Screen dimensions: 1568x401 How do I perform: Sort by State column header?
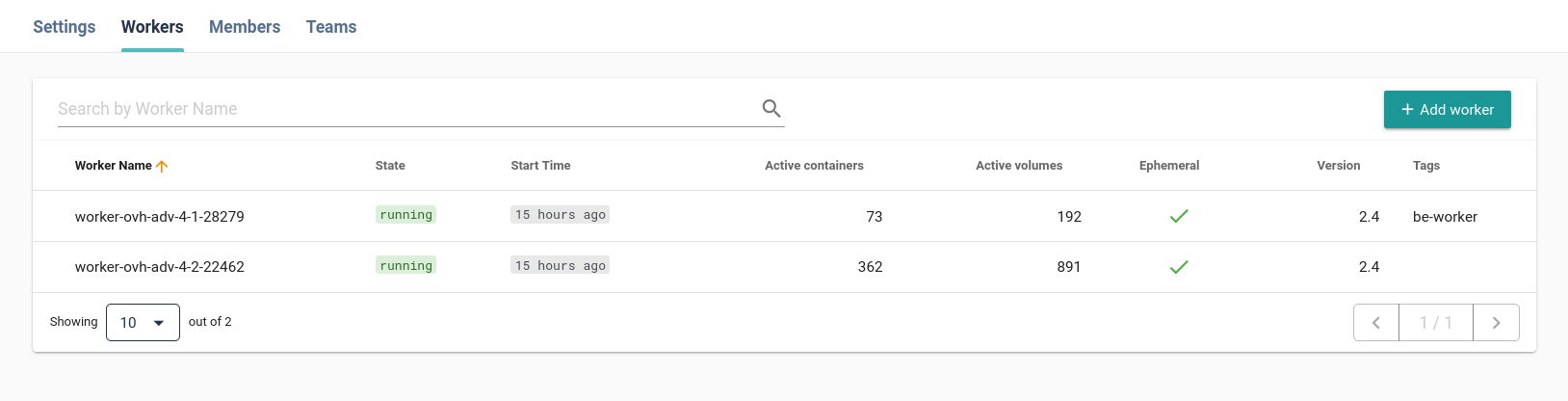point(390,166)
